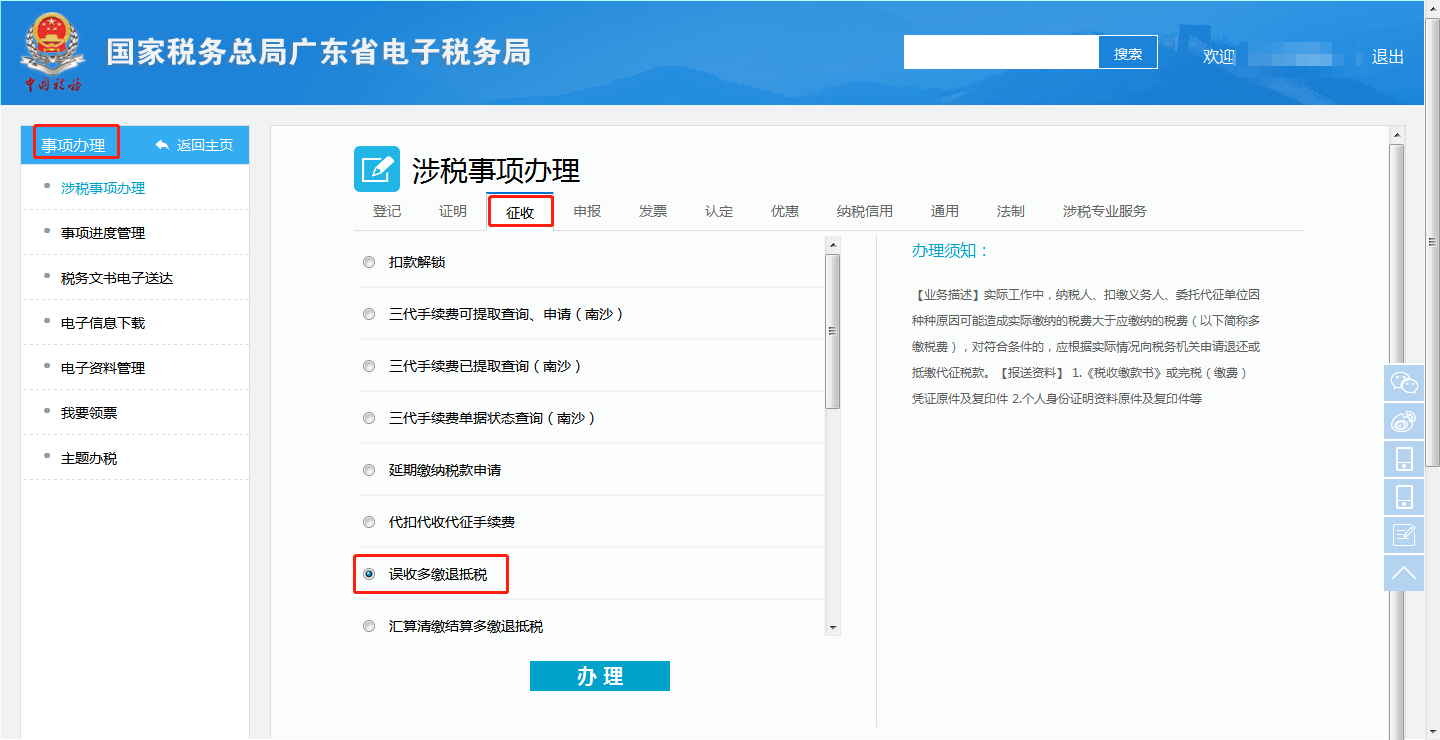This screenshot has height=740, width=1440.
Task: Select the 扣款解锁 radio option
Action: click(369, 262)
